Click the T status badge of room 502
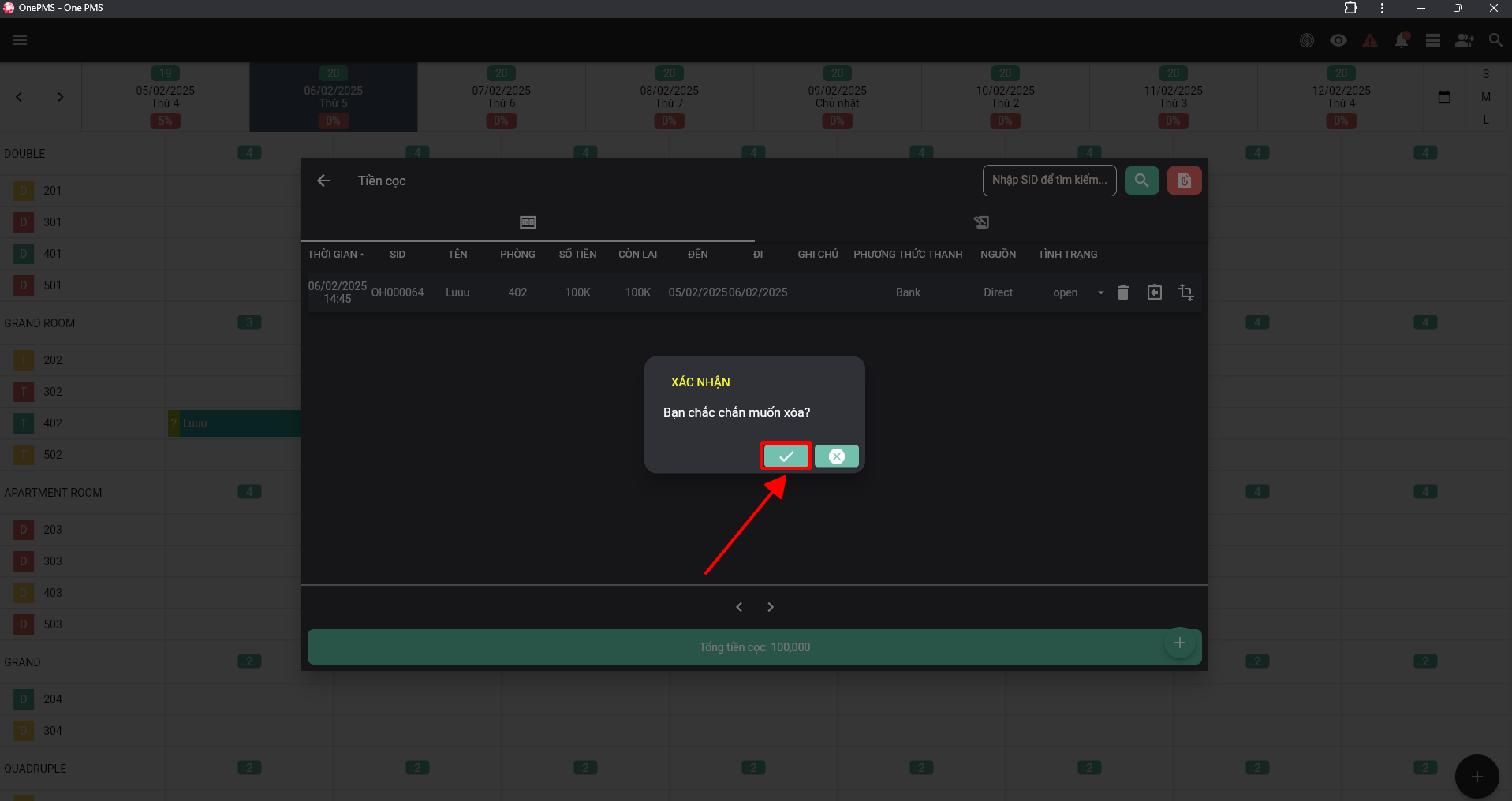Viewport: 1512px width, 801px height. tap(24, 455)
